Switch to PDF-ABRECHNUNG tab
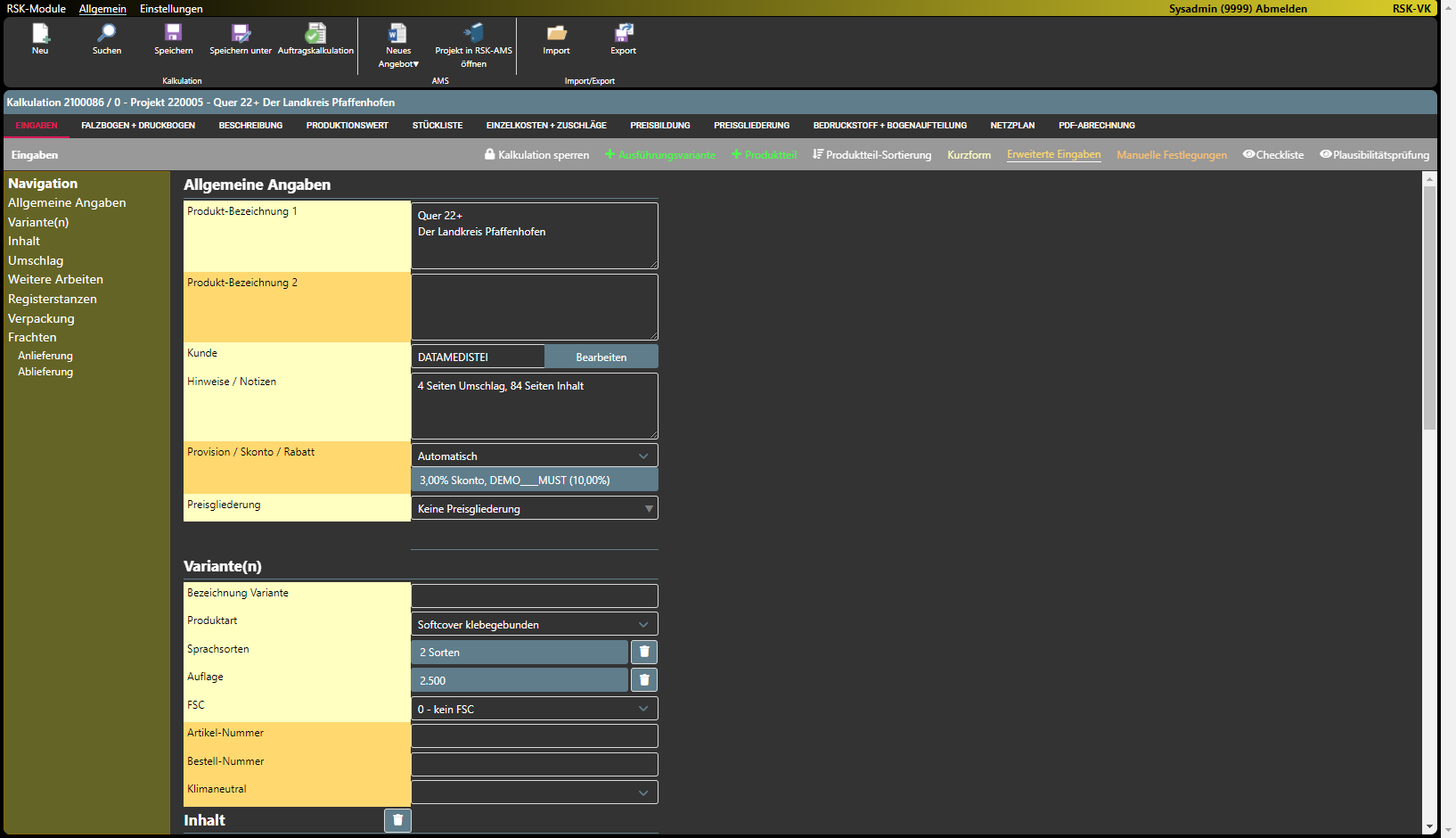Screen dimensions: 1456x838 pyautogui.click(x=1097, y=126)
